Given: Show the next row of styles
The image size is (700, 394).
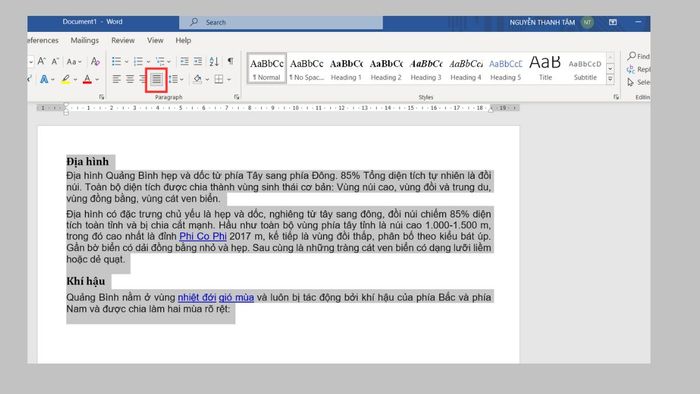Looking at the screenshot, I should pos(610,69).
